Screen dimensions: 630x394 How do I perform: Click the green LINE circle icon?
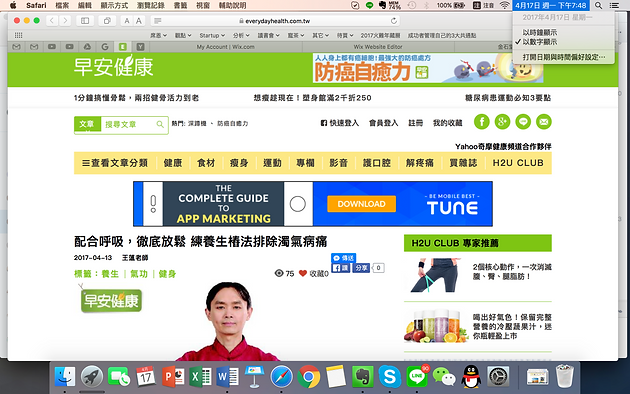(x=523, y=122)
